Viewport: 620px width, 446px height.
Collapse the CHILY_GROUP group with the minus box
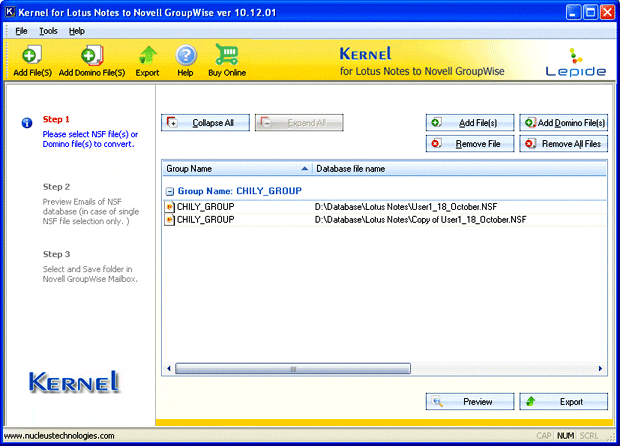[x=170, y=192]
